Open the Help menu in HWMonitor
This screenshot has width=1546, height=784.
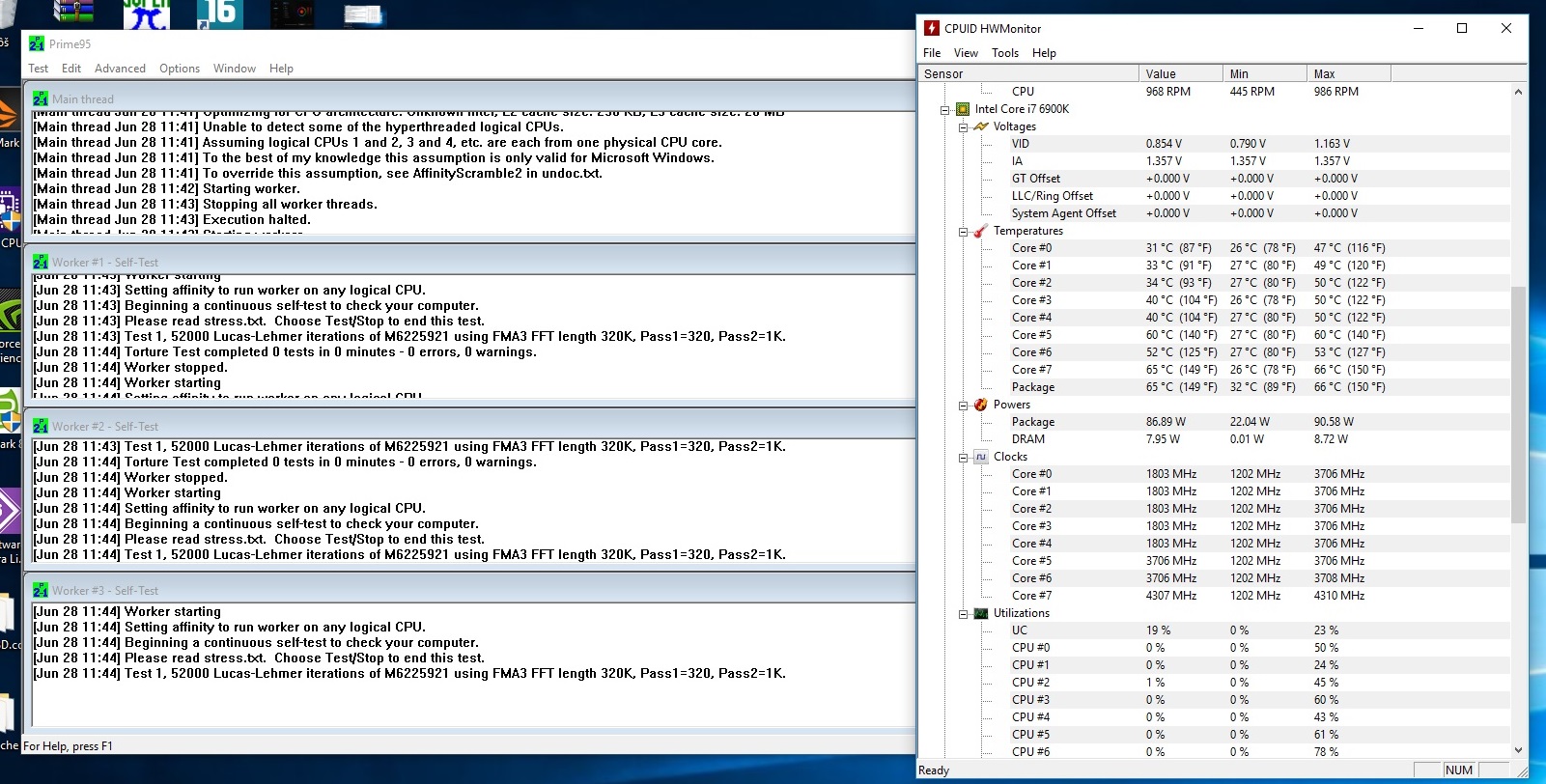pos(1044,53)
